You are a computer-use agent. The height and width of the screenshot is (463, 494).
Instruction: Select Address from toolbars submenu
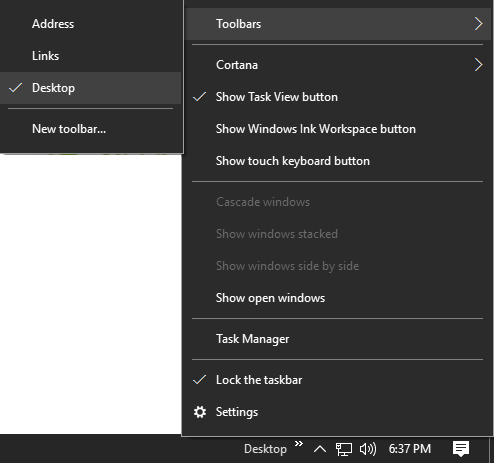coord(91,24)
